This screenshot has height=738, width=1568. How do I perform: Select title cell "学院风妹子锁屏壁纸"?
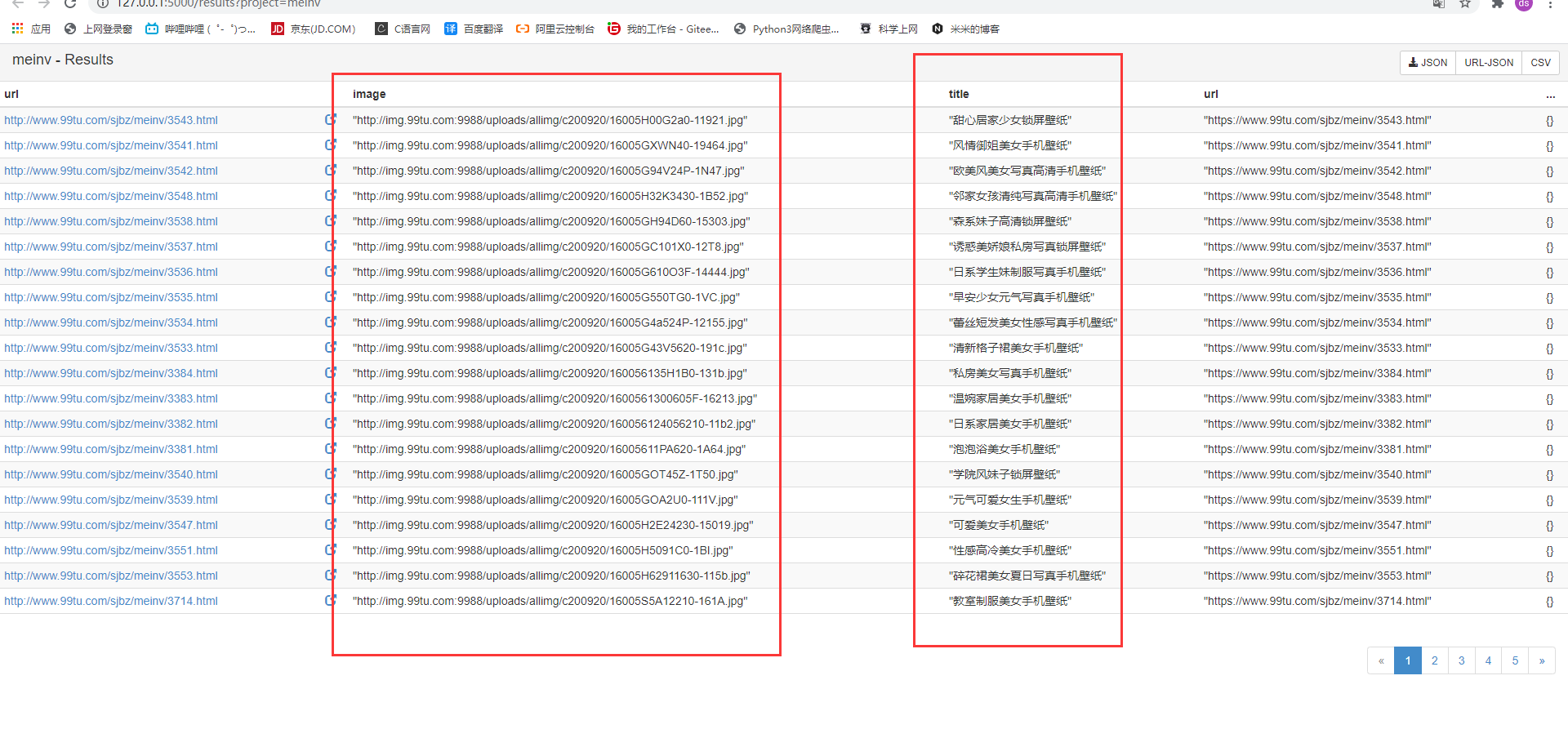point(1004,474)
